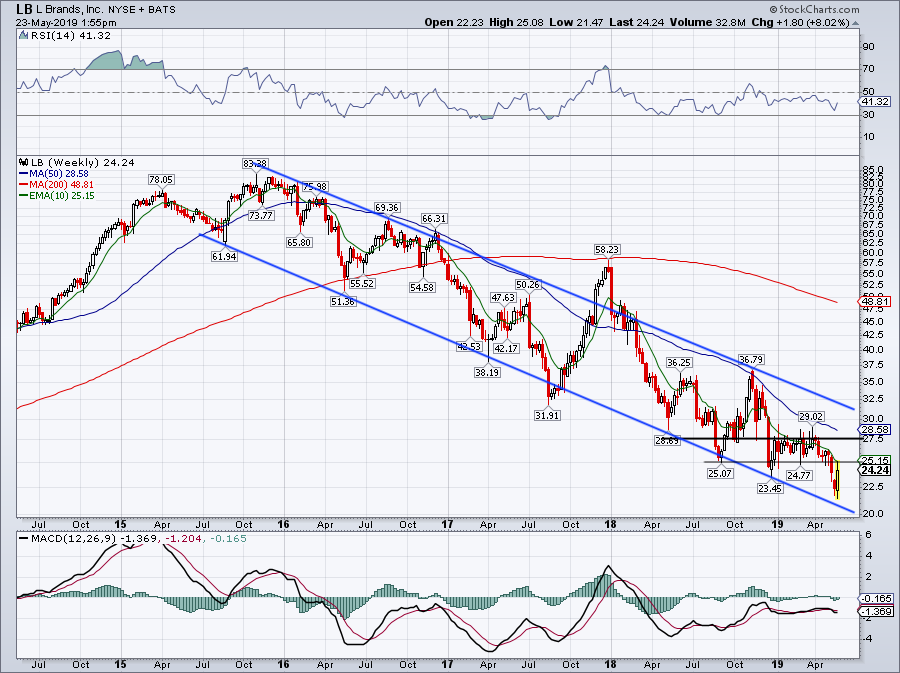Click the yellow-highlighted latest weekly candle
The height and width of the screenshot is (673, 900).
point(838,480)
